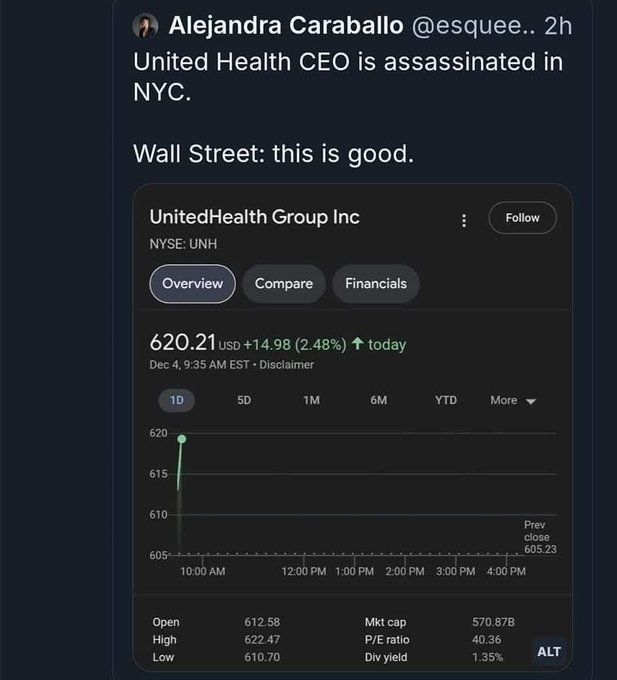Expand the More range dropdown
This screenshot has width=617, height=680.
click(x=513, y=400)
